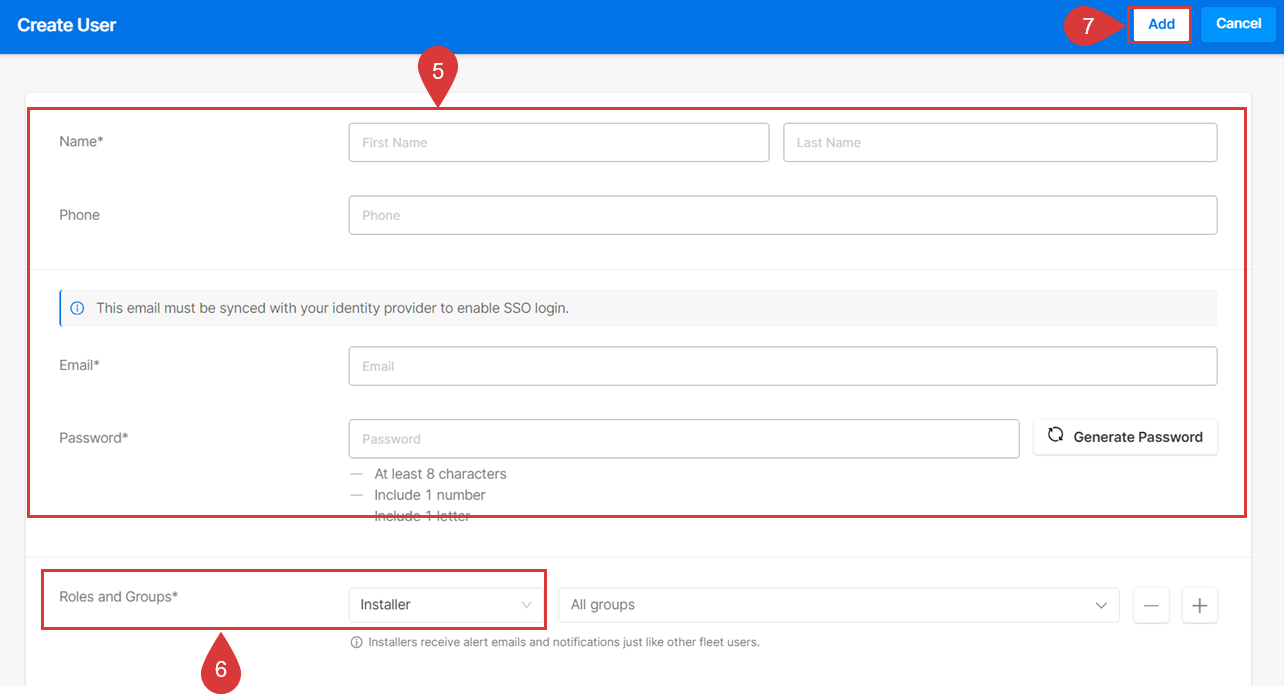Screen dimensions: 1284x695
Task: Click into the Last Name field
Action: click(x=999, y=143)
